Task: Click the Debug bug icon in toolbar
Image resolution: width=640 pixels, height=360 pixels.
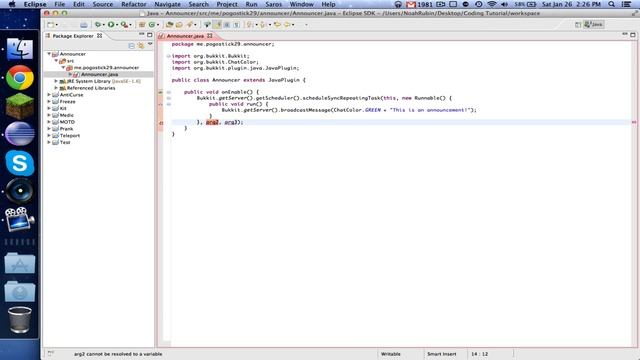Action: [x=98, y=25]
